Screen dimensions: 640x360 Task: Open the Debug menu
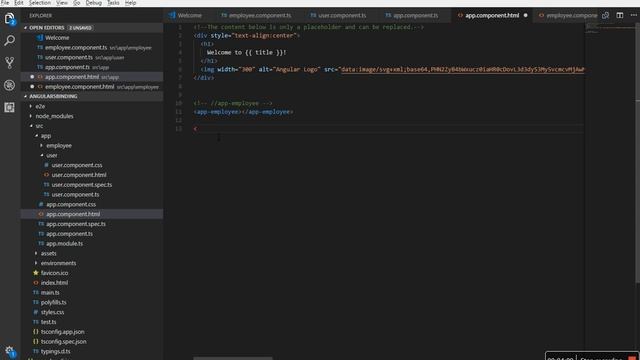coord(93,3)
